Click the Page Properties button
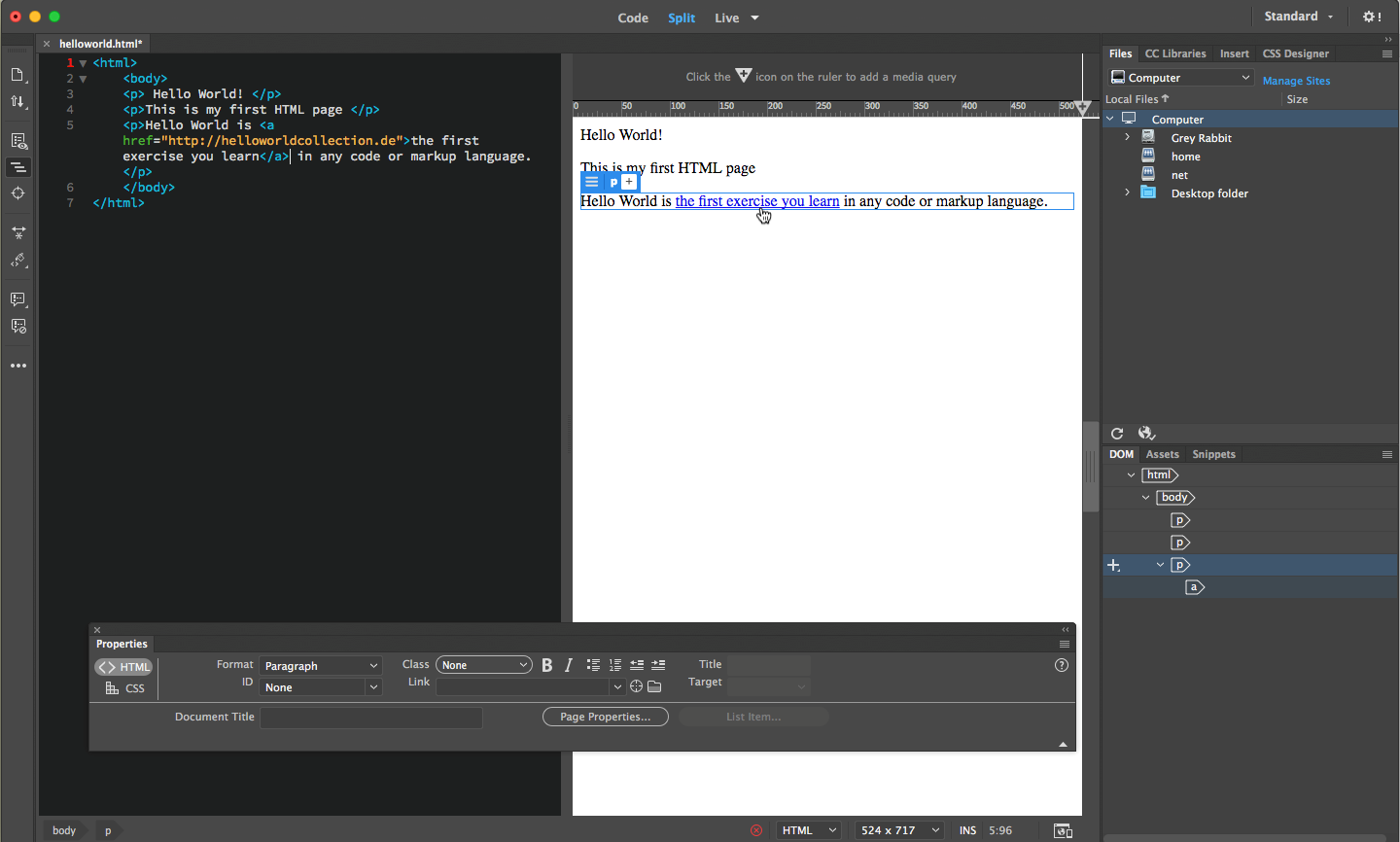The height and width of the screenshot is (842, 1400). (605, 717)
